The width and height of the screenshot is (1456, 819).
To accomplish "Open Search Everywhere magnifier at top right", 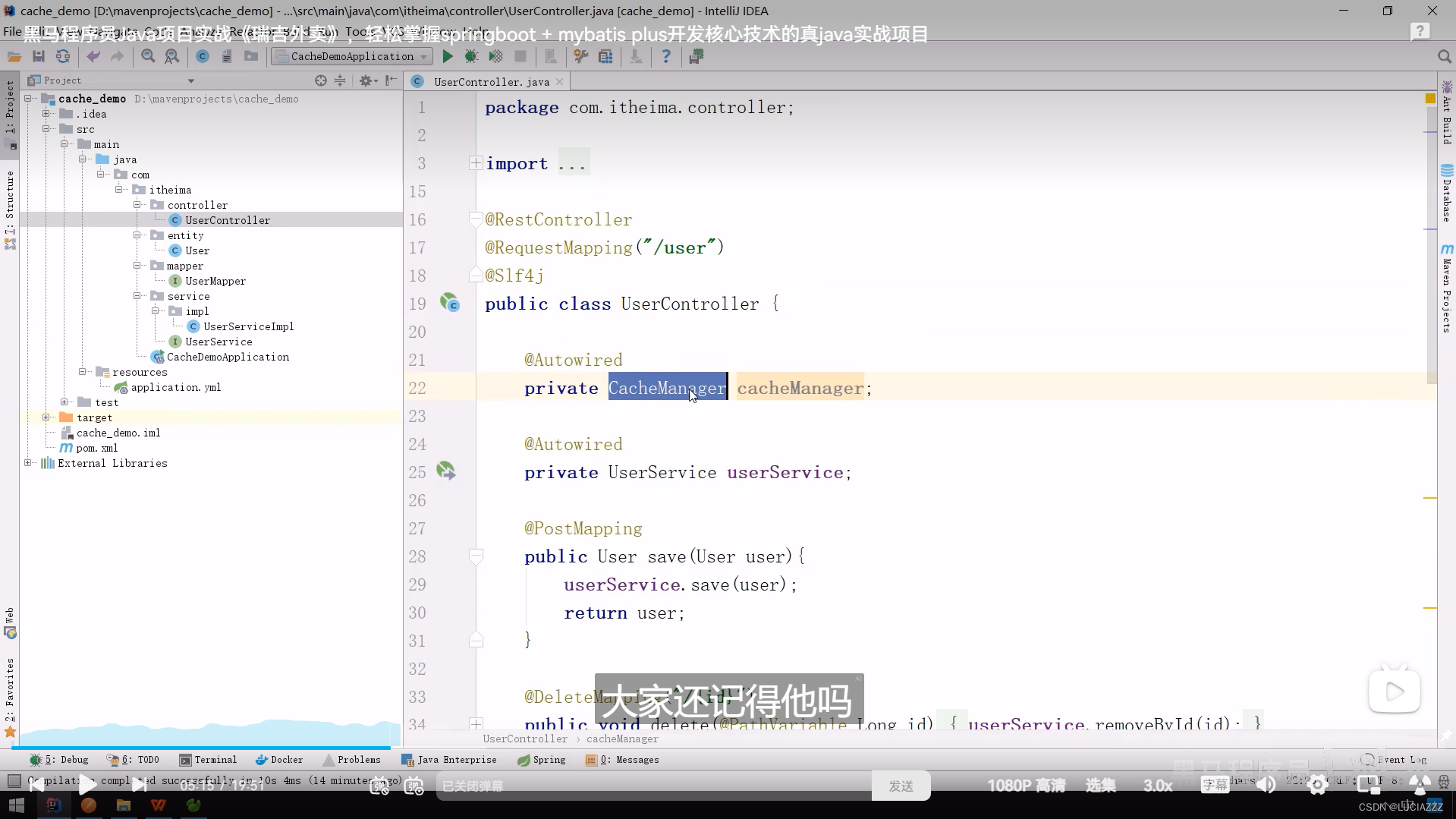I will point(1445,56).
